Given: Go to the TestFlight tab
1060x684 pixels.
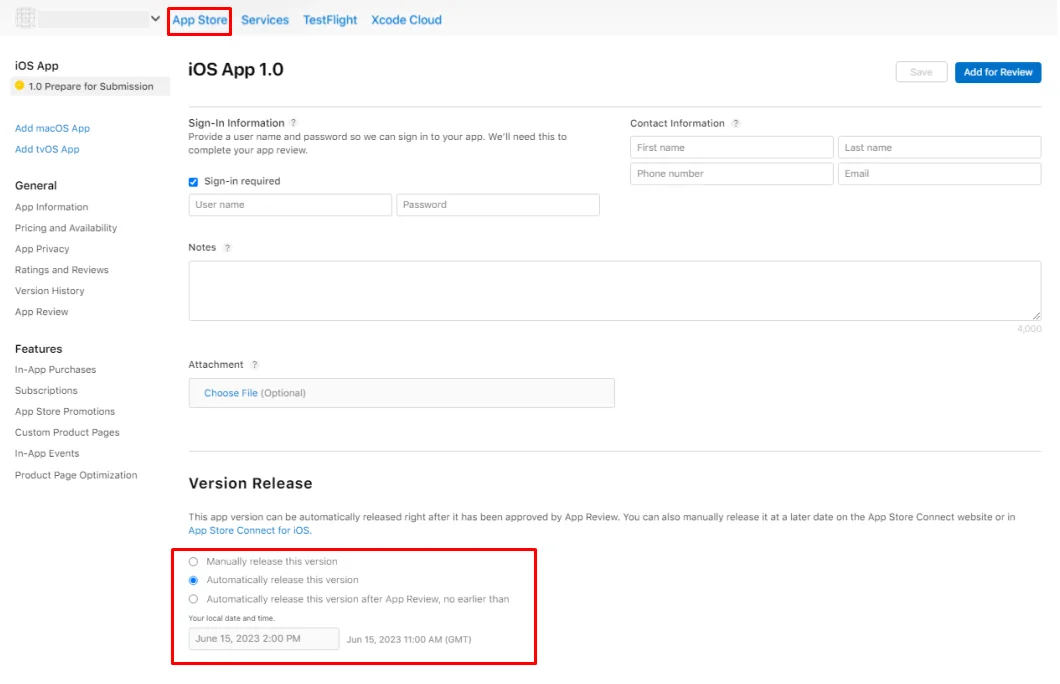Looking at the screenshot, I should (x=330, y=20).
